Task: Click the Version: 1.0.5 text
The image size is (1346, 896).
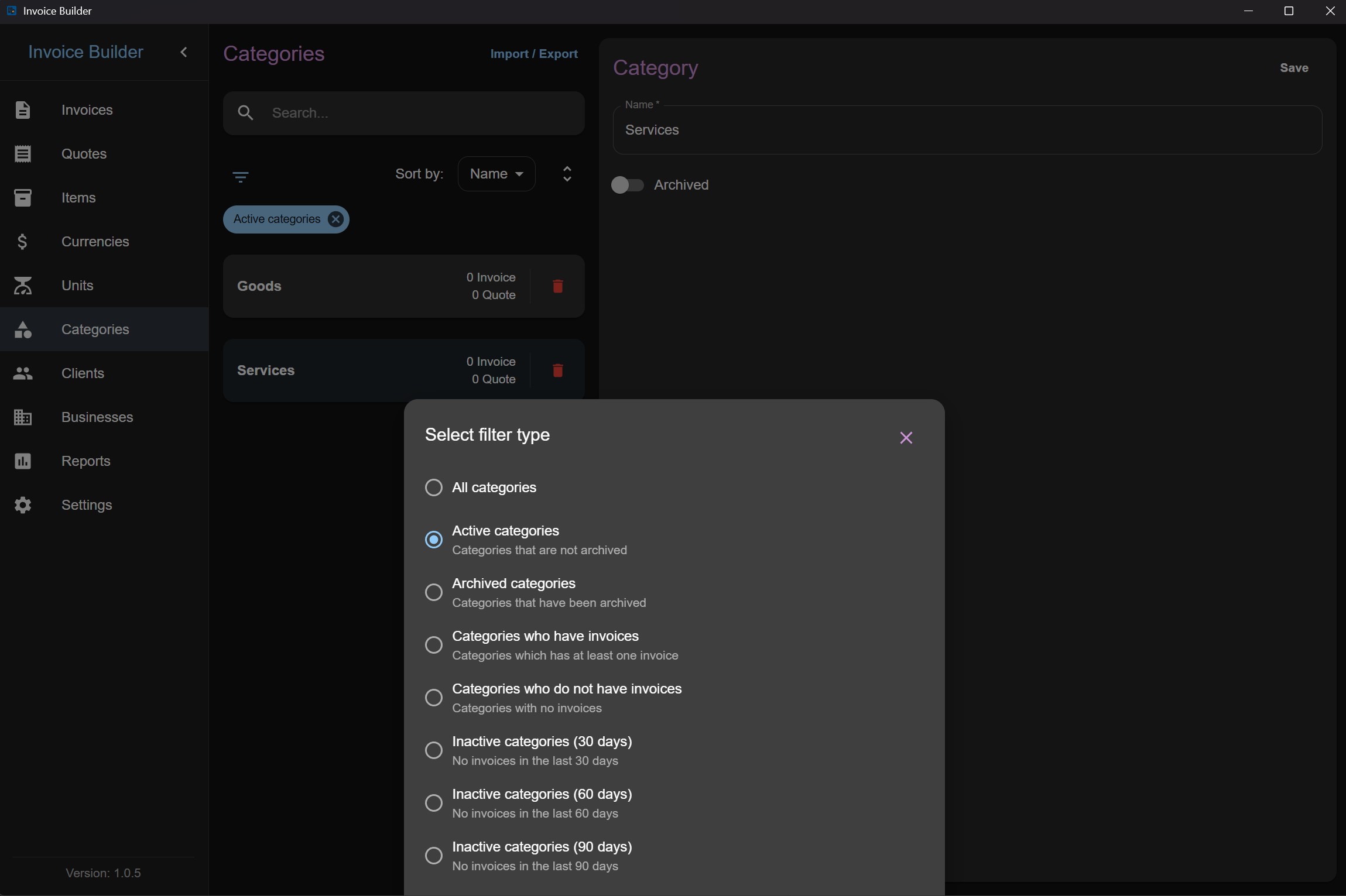Action: pos(103,873)
